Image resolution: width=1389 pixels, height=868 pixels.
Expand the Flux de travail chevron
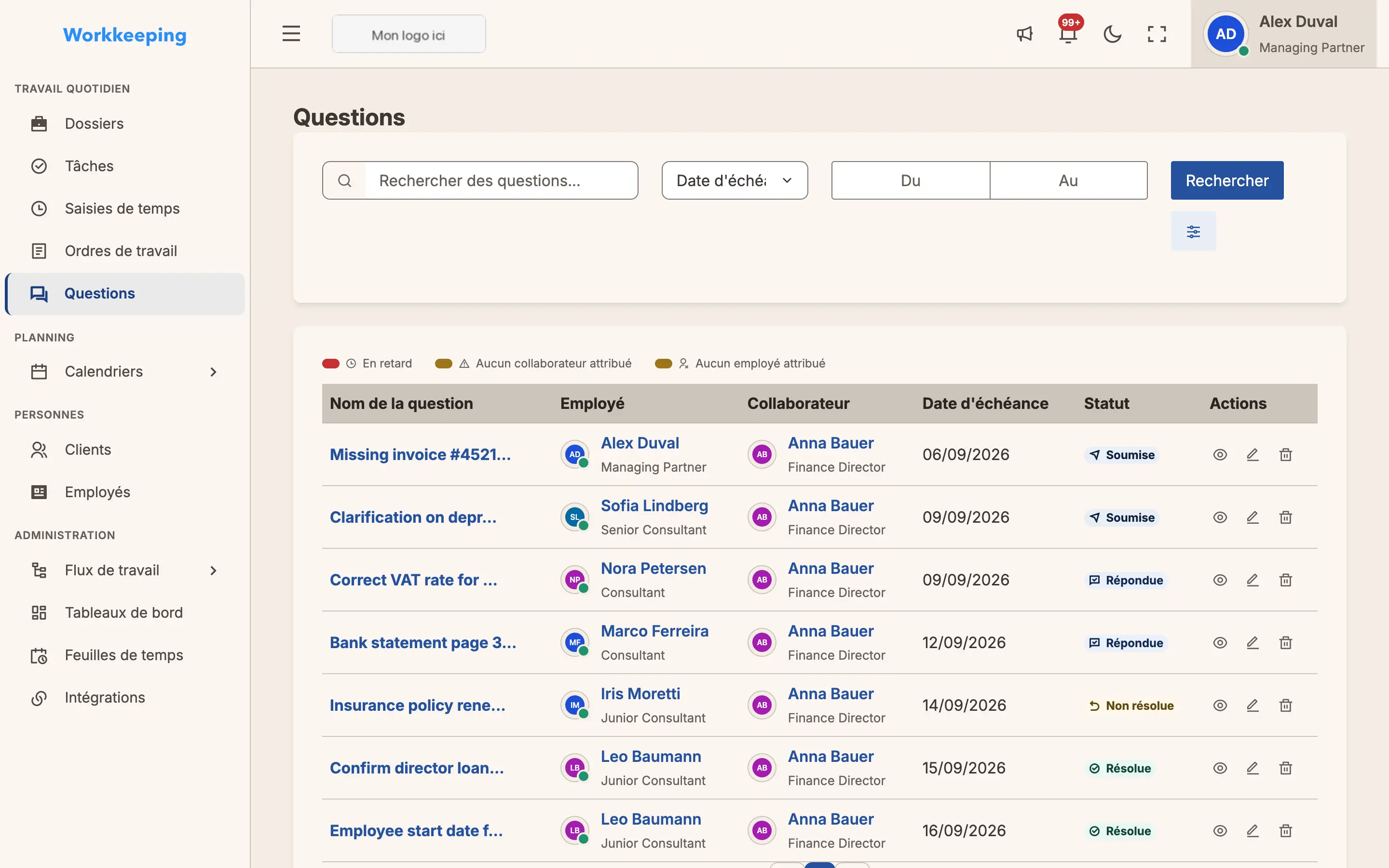(213, 570)
